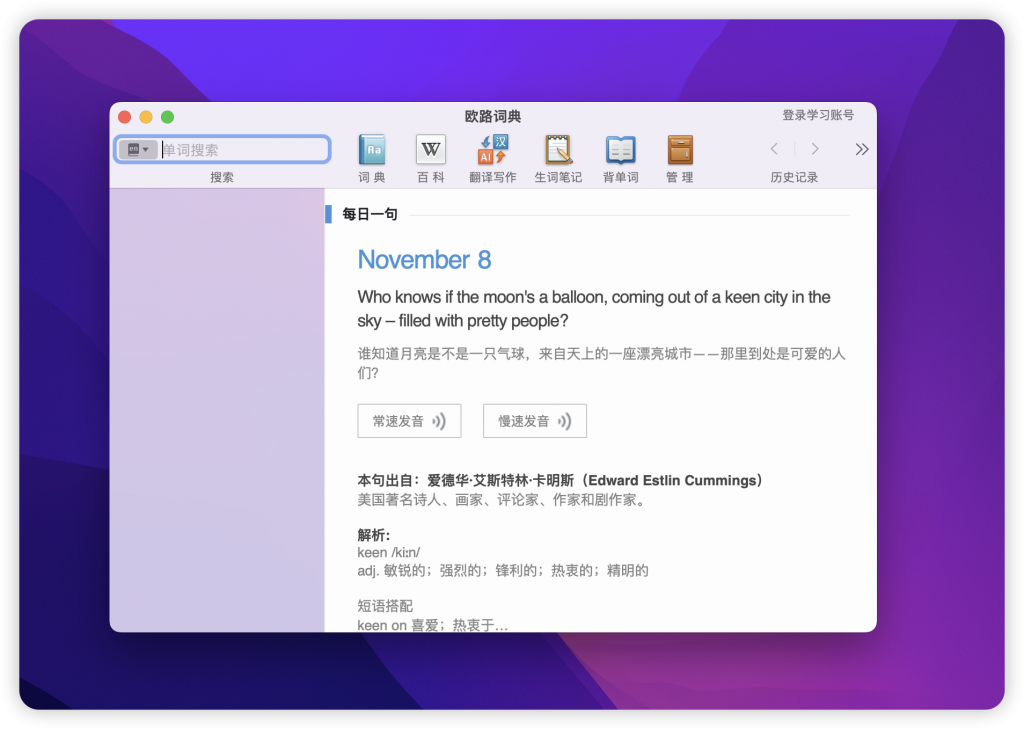Click the definition adj. 敏锐的；强烈的
1024x729 pixels.
point(503,570)
